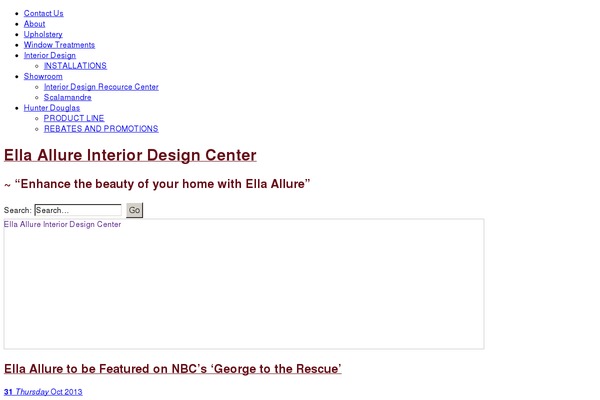Focus the Search text field

point(78,210)
